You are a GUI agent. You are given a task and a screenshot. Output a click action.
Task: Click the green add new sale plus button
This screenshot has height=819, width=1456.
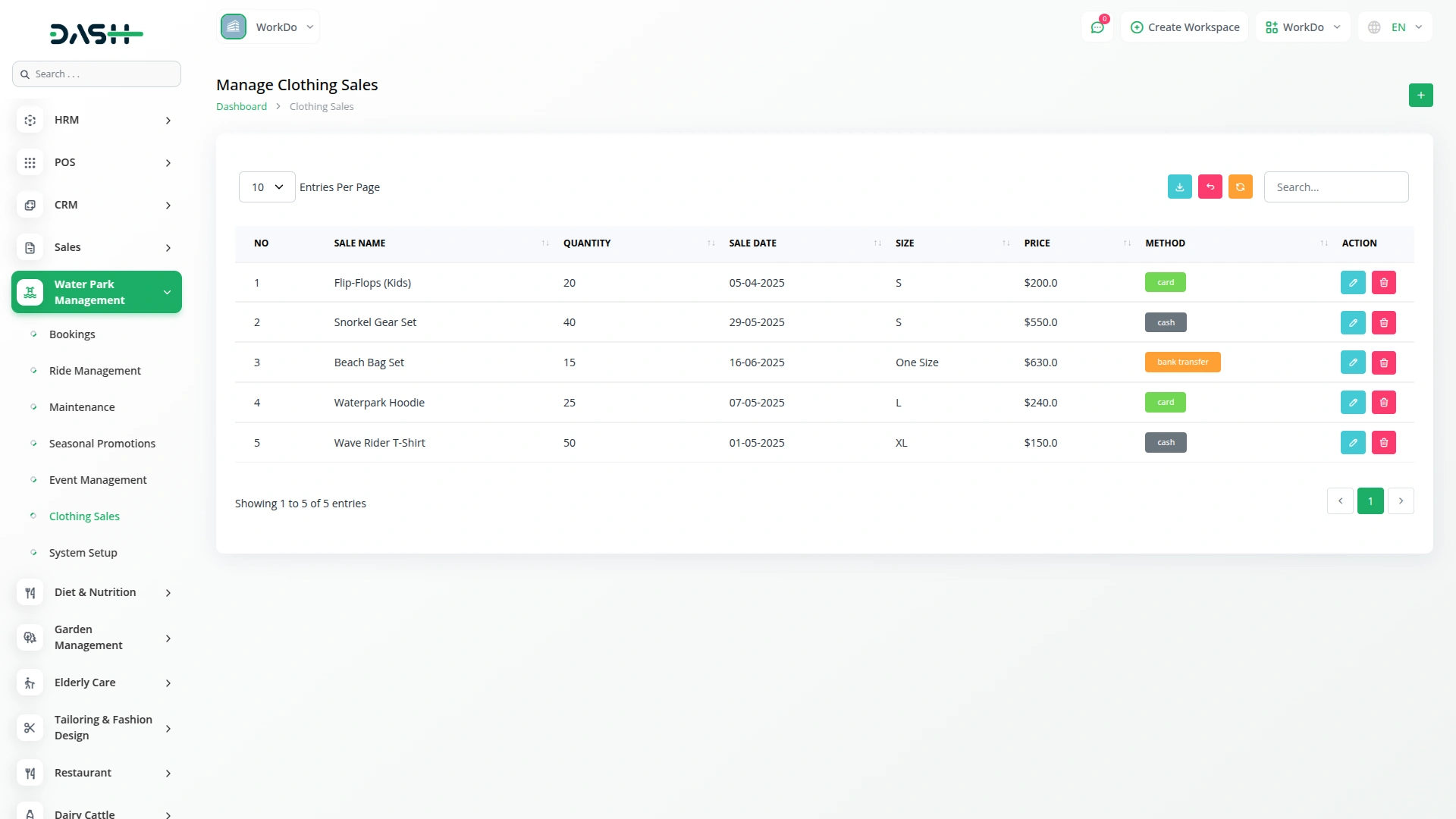pos(1420,96)
